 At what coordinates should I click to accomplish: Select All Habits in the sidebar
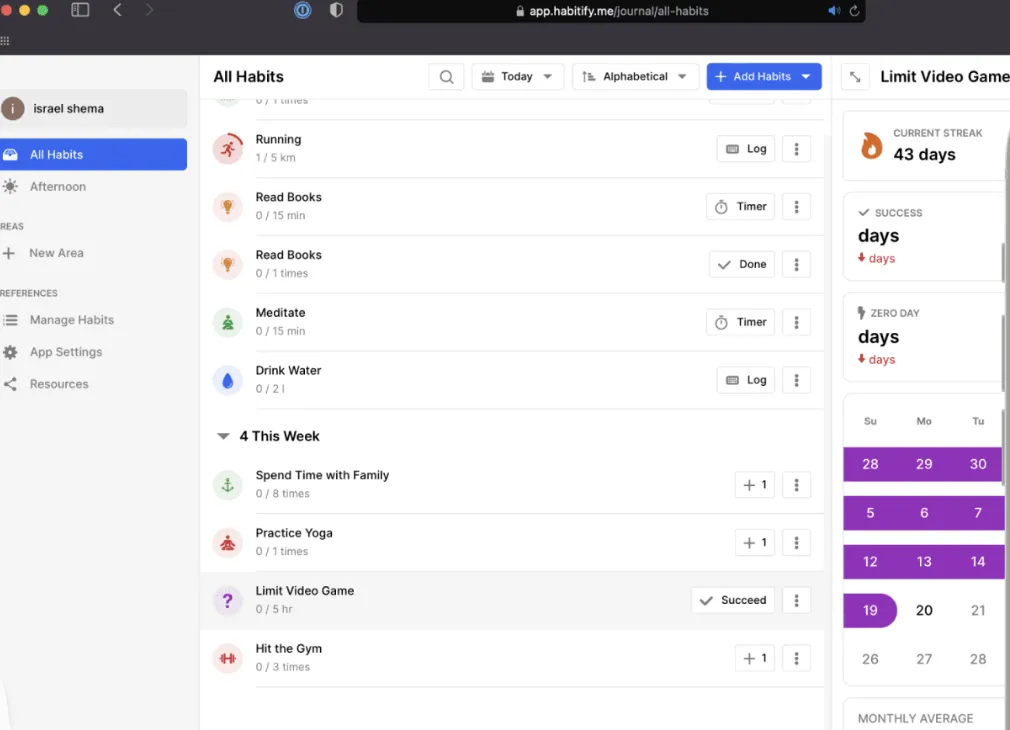coord(93,155)
